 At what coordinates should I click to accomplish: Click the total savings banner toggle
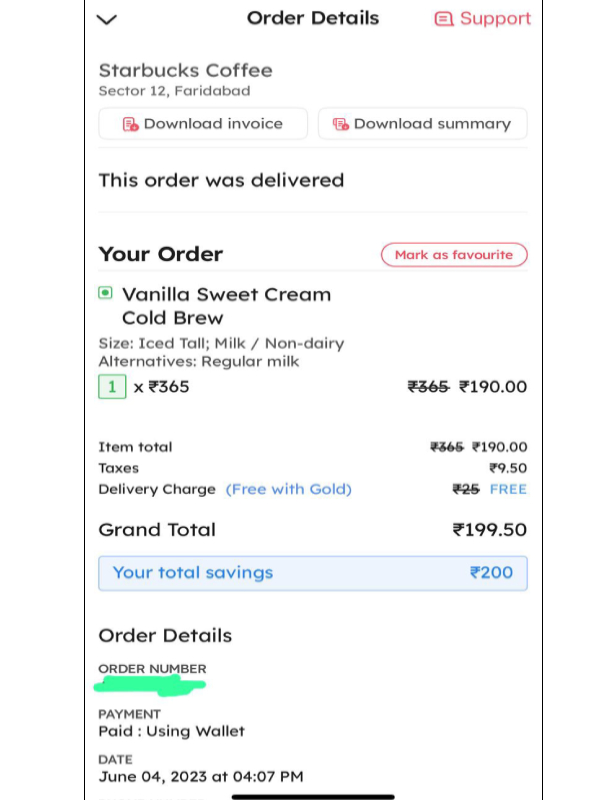(x=313, y=572)
